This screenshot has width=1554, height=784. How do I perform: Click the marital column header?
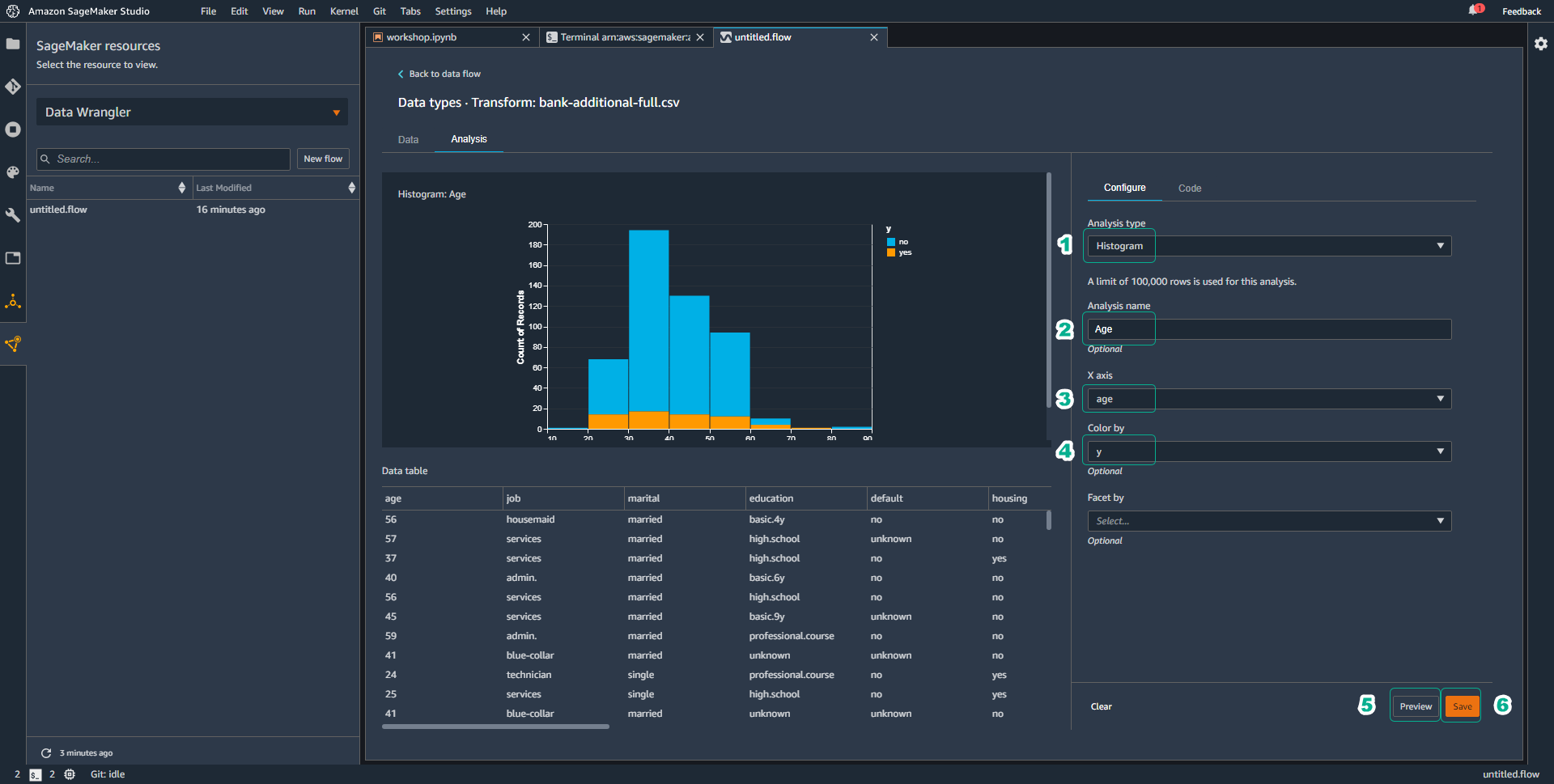point(643,498)
